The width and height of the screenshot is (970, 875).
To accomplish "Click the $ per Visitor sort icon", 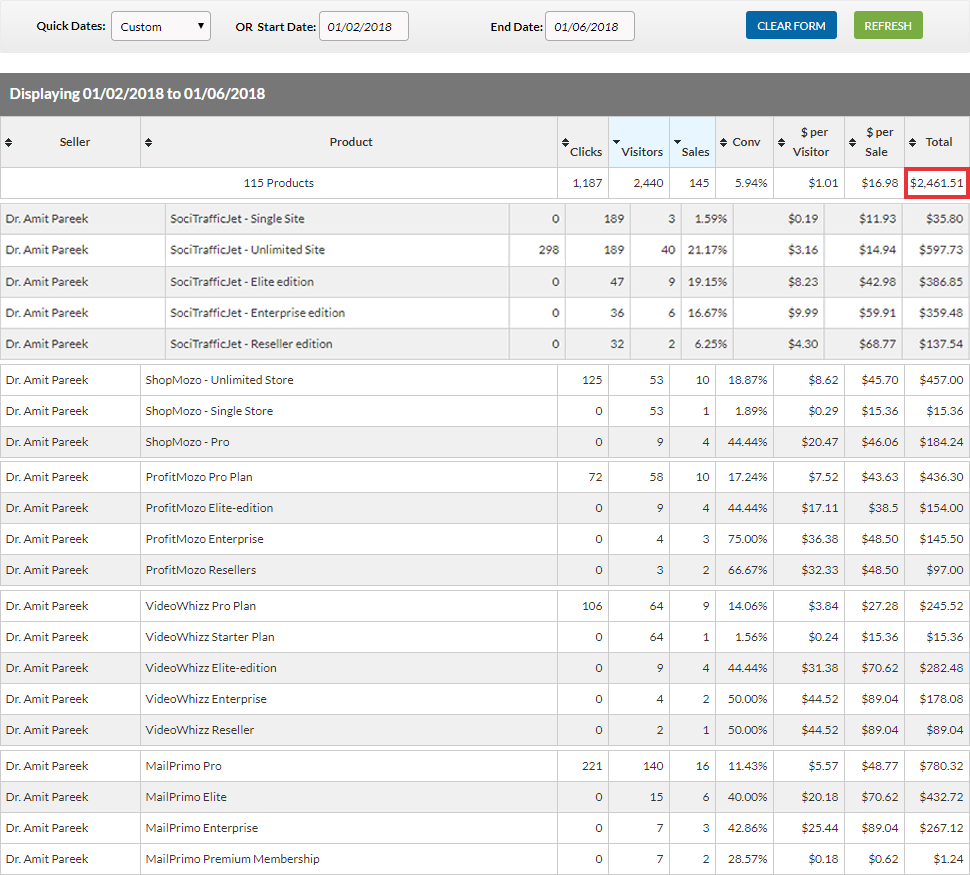I will (783, 142).
